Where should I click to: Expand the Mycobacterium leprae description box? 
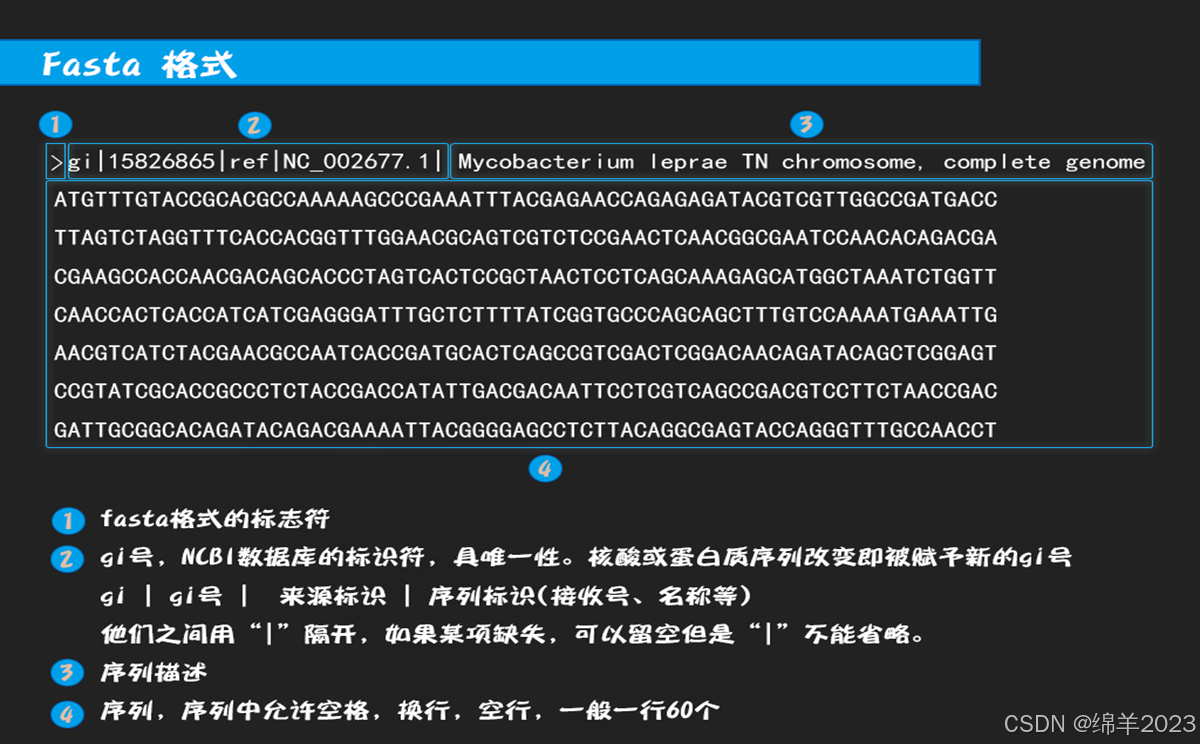pos(800,161)
